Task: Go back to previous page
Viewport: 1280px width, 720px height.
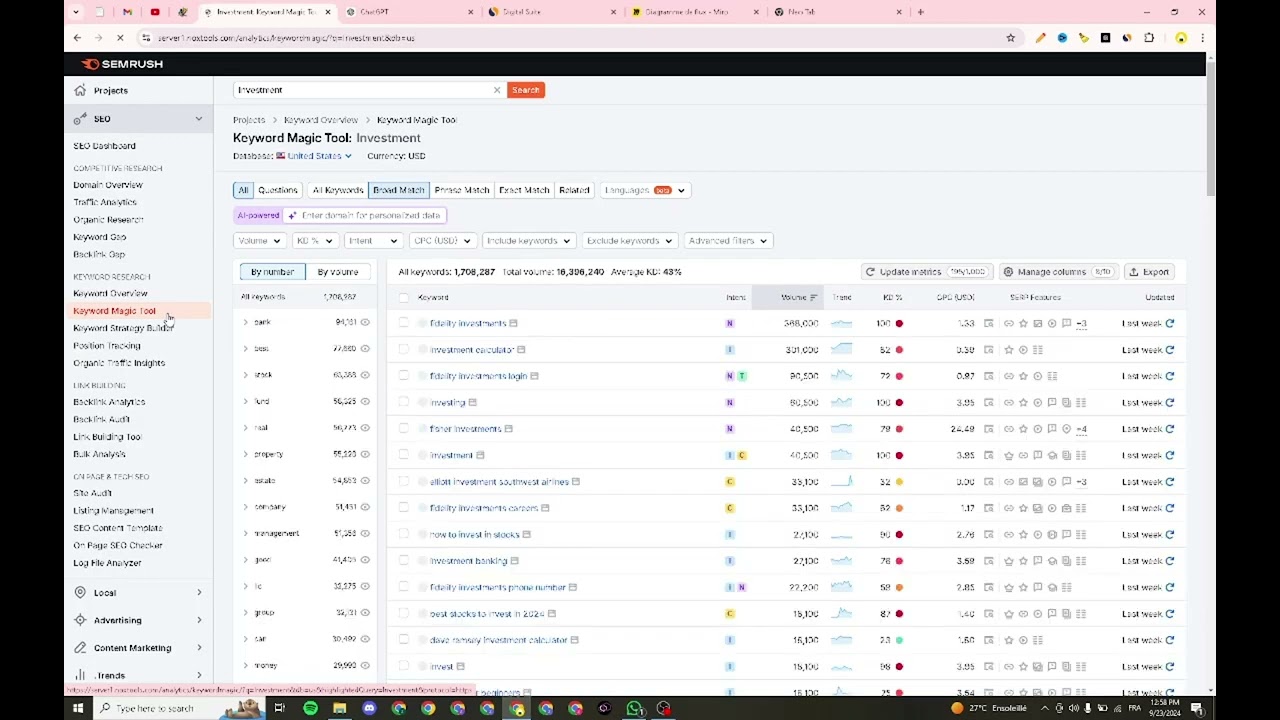Action: click(x=77, y=38)
